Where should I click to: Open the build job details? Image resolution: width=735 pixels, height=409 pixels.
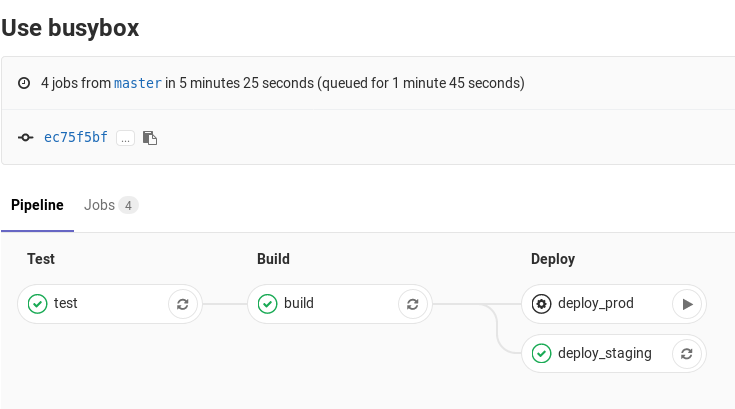point(299,304)
